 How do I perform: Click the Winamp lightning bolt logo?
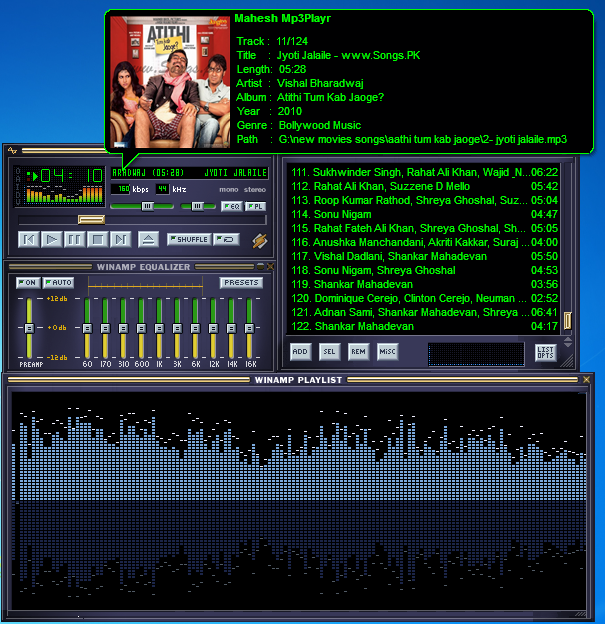click(260, 241)
